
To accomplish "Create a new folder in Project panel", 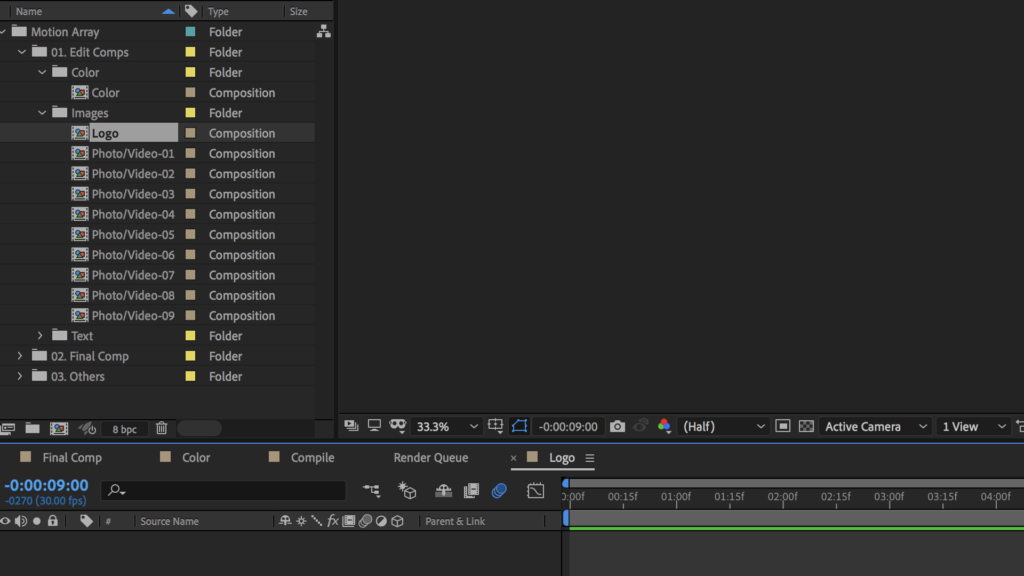I will pyautogui.click(x=33, y=428).
